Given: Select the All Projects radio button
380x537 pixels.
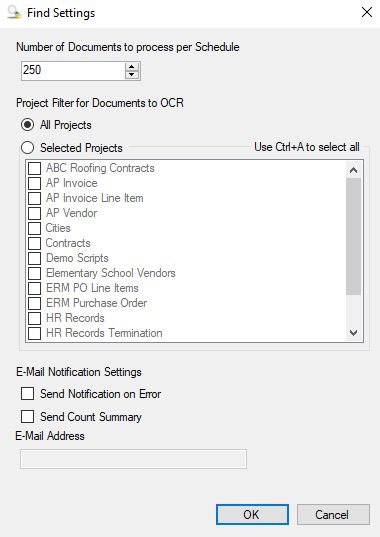Looking at the screenshot, I should pos(27,125).
